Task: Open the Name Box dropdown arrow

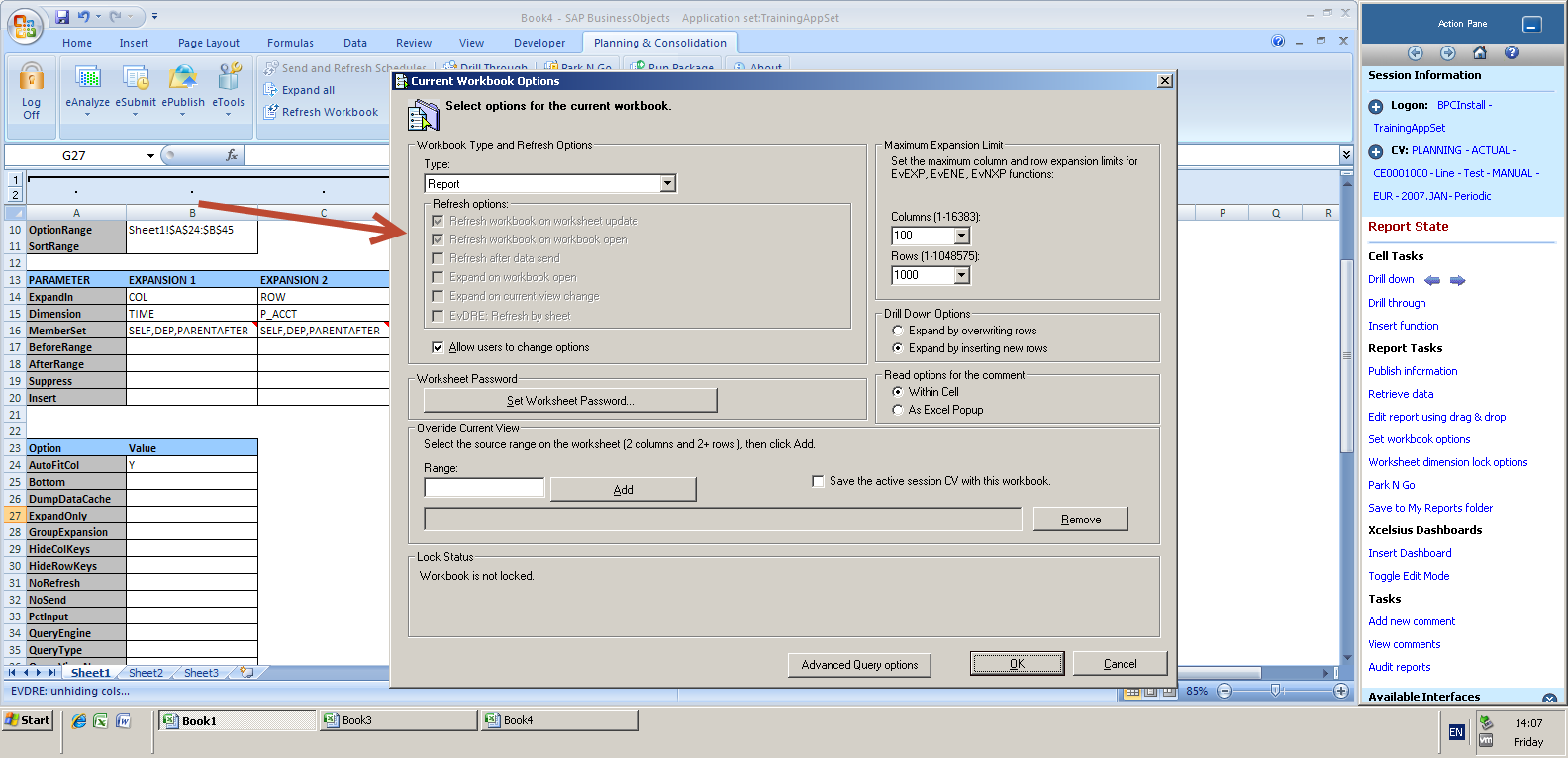Action: (x=150, y=156)
